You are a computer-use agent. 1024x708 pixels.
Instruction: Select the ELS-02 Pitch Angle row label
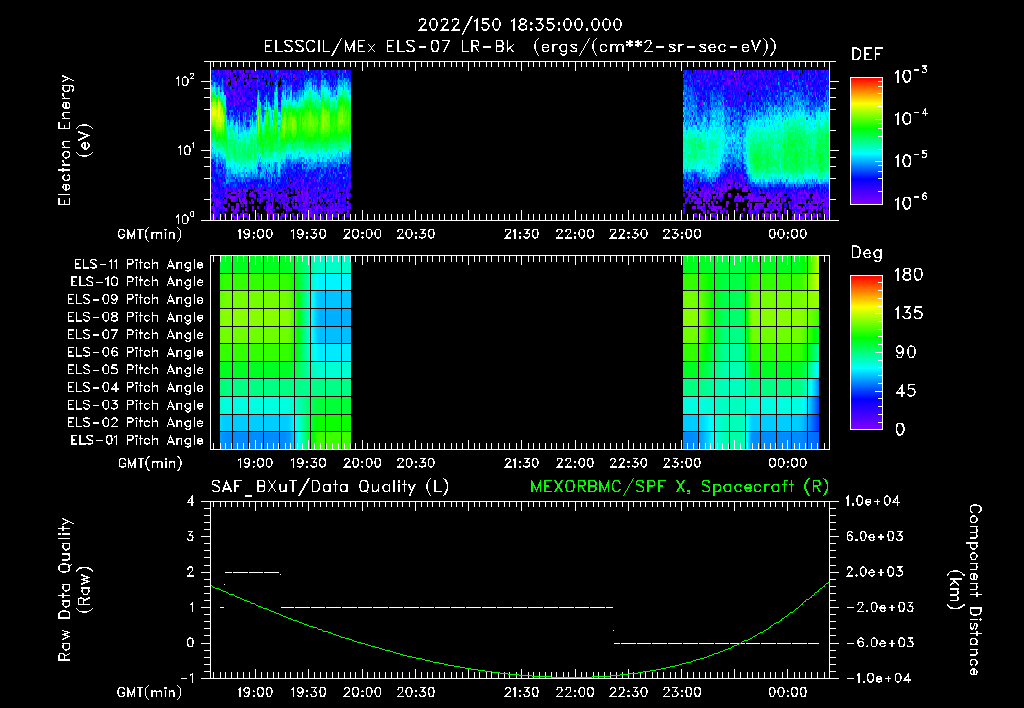click(x=136, y=423)
